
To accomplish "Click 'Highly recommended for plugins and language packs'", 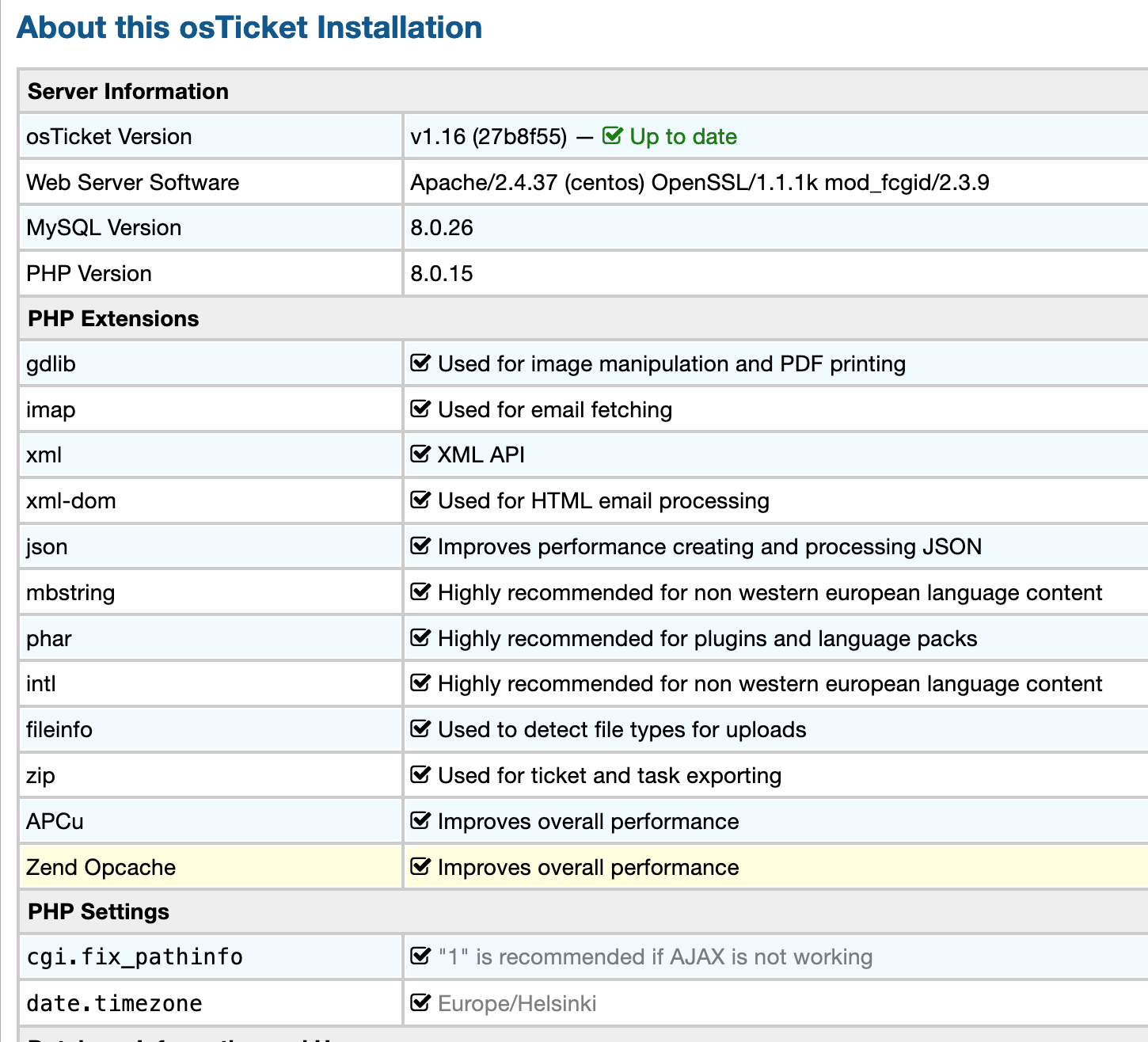I will click(707, 638).
